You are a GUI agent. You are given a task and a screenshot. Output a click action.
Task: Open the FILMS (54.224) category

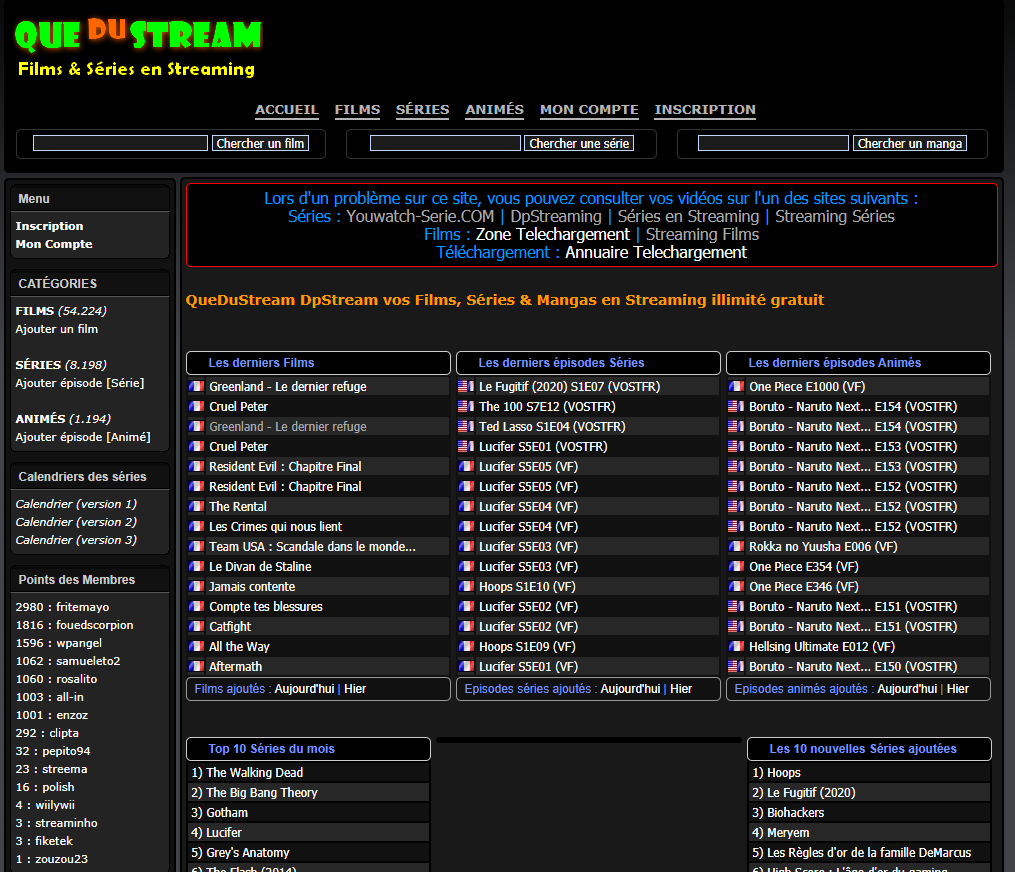point(61,311)
